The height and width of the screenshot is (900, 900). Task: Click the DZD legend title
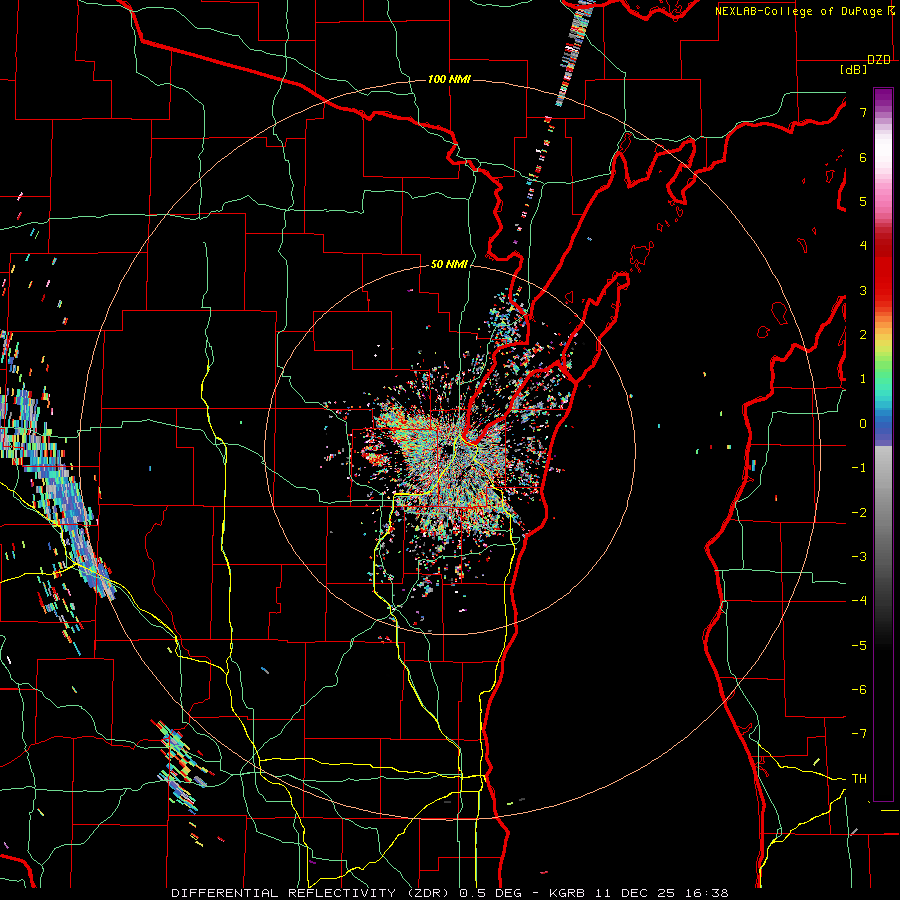(879, 60)
